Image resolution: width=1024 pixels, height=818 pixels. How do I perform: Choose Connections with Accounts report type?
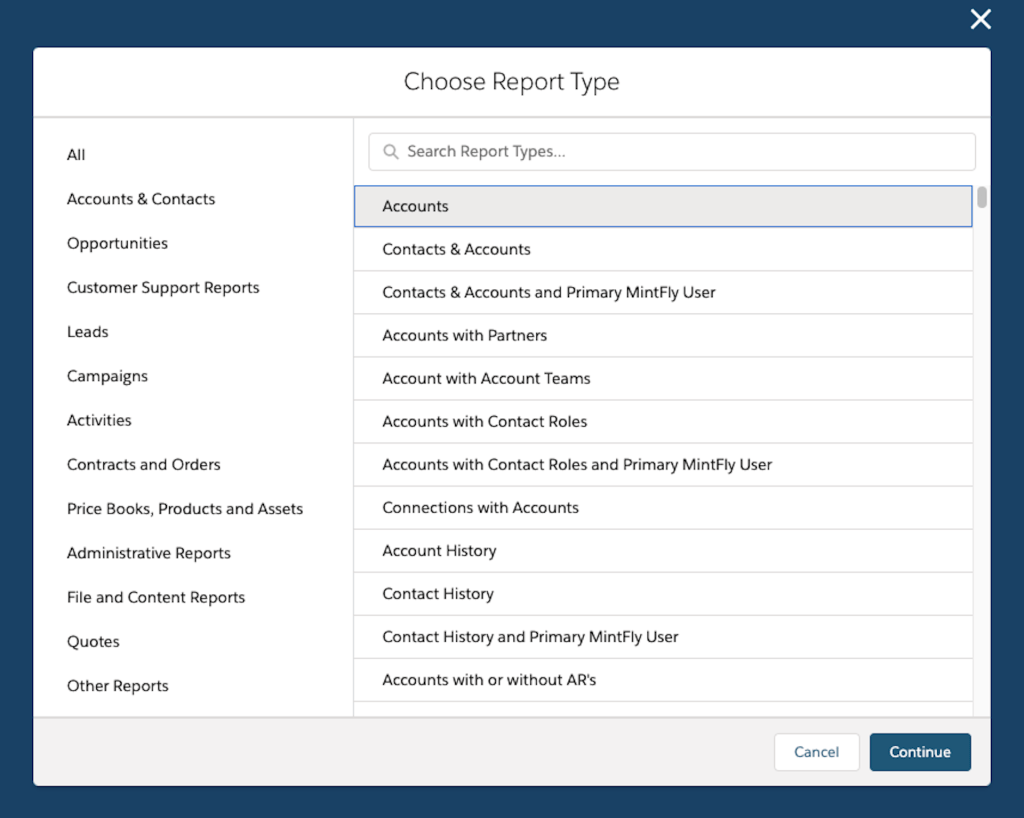662,507
